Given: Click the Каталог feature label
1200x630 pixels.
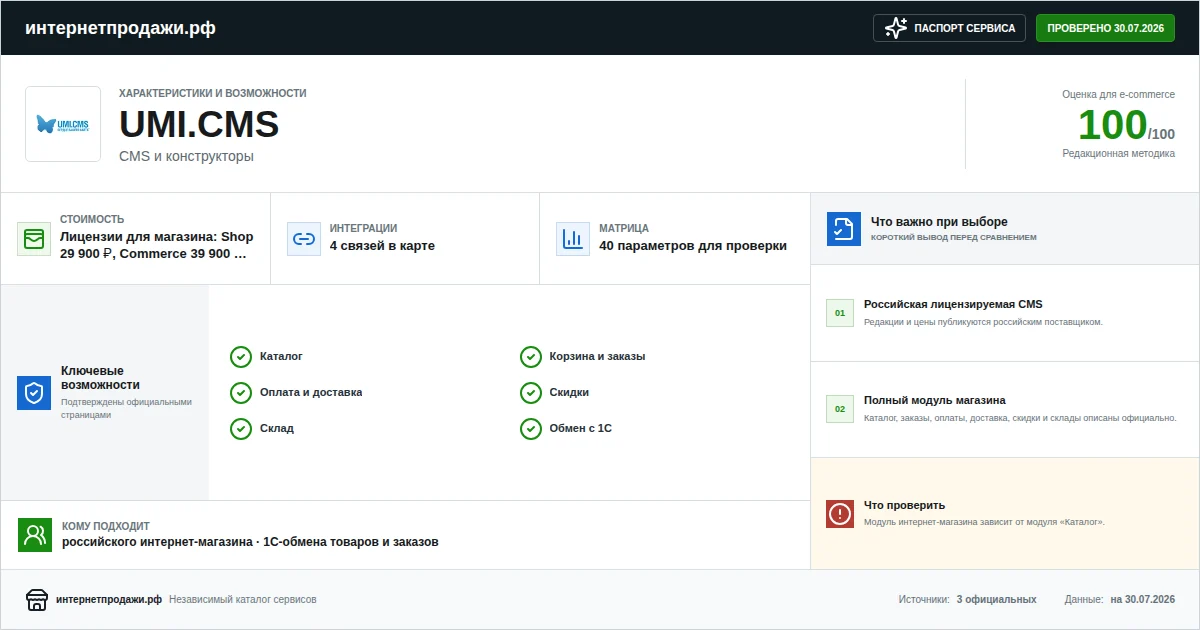Looking at the screenshot, I should pos(281,357).
